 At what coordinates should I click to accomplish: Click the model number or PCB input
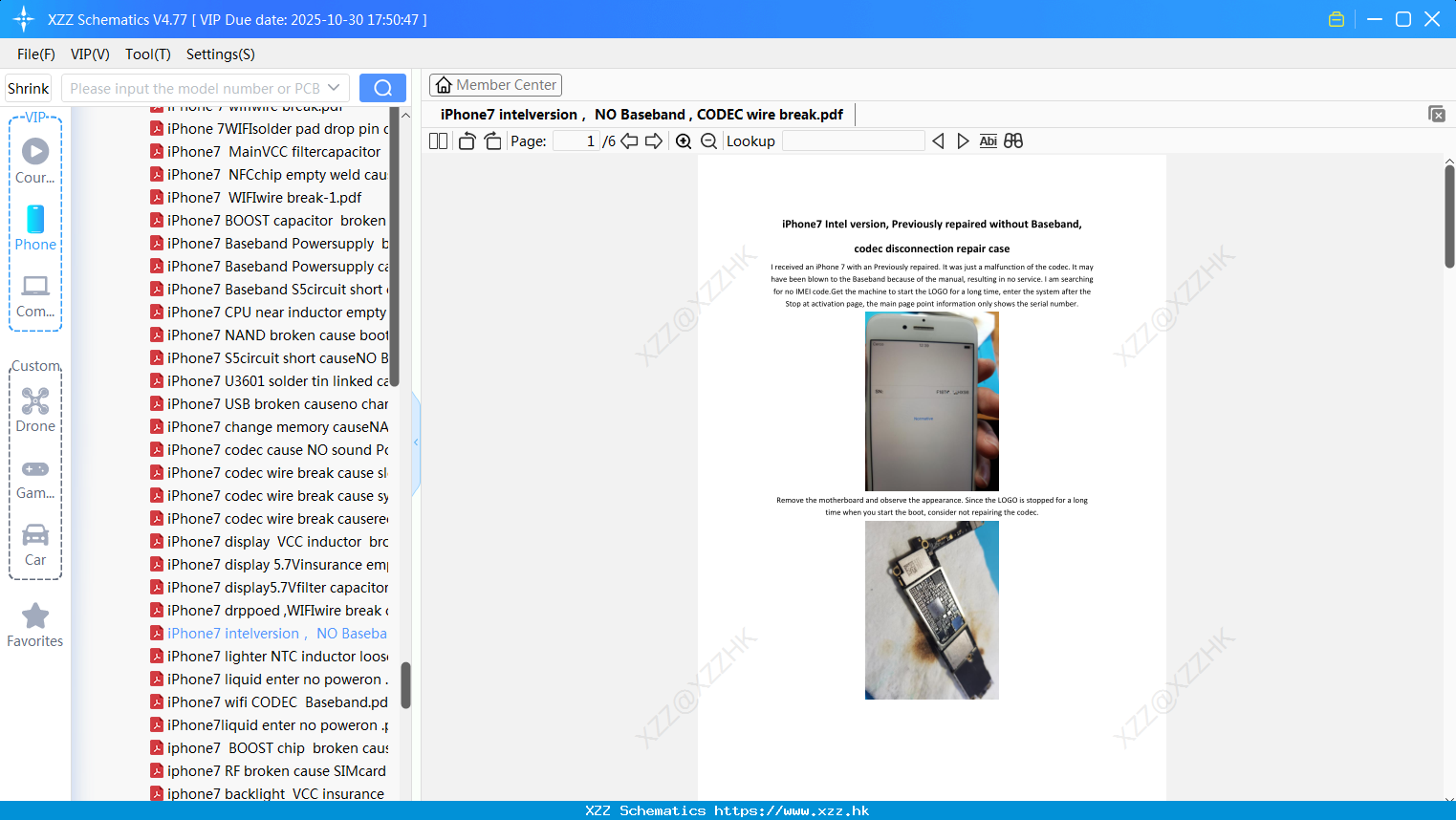[x=195, y=88]
